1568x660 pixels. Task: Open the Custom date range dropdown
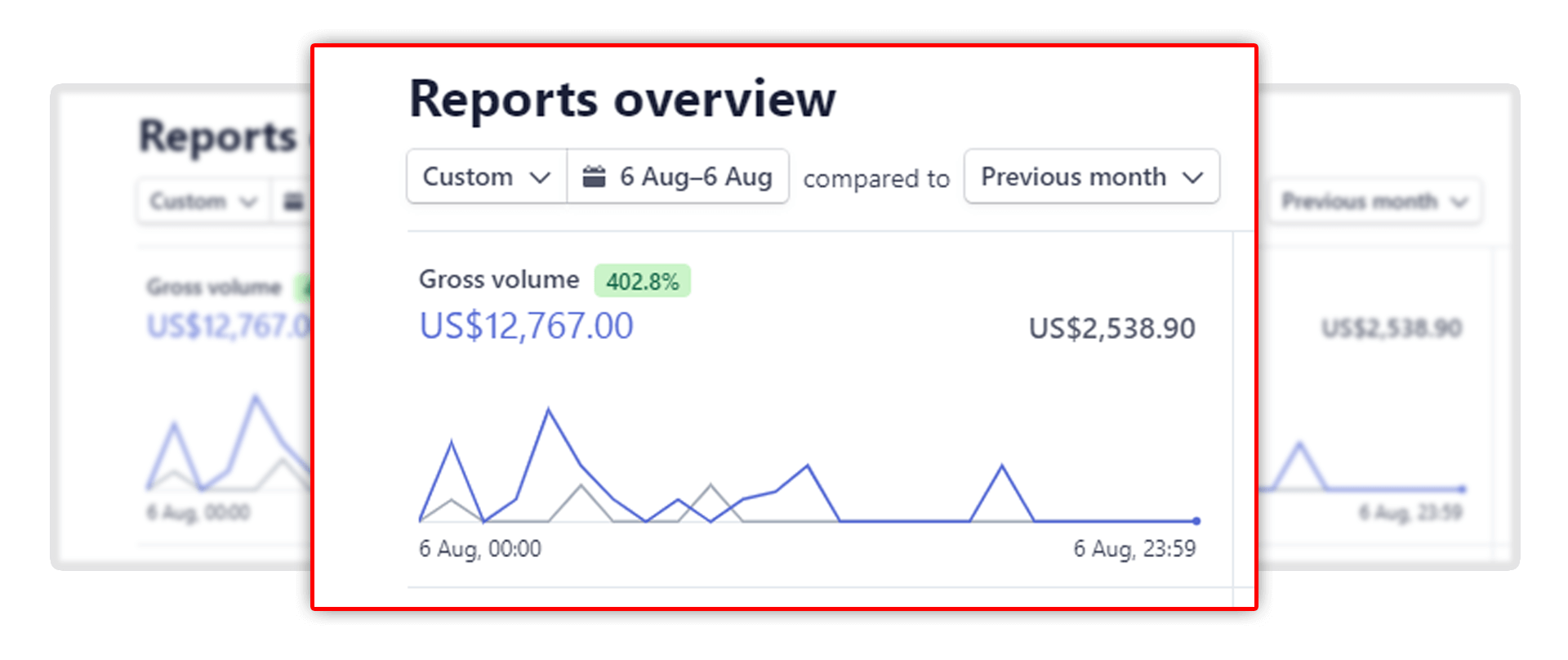pos(487,176)
